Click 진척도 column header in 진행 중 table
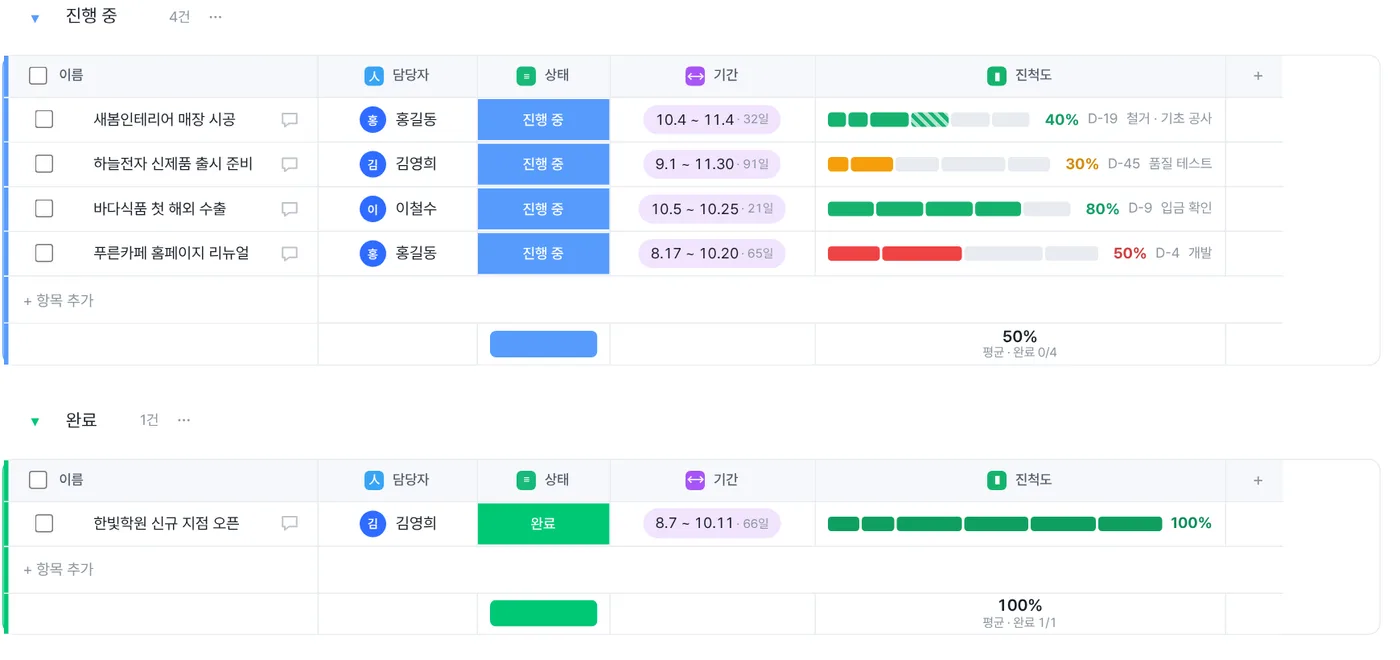This screenshot has height=660, width=1400. [x=1020, y=76]
